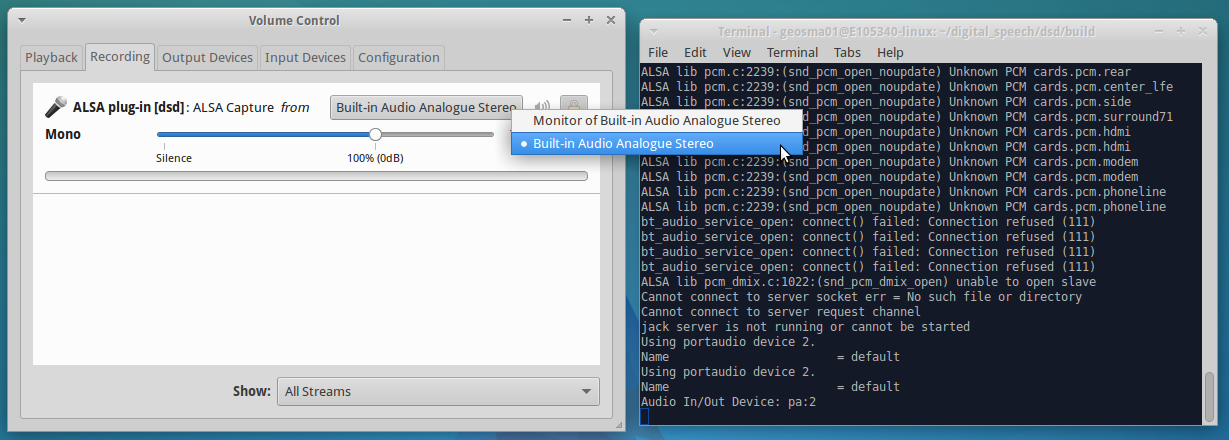Image resolution: width=1229 pixels, height=440 pixels.
Task: Click the 'cards.pcm.center_lfe' terminal line
Action: [907, 86]
